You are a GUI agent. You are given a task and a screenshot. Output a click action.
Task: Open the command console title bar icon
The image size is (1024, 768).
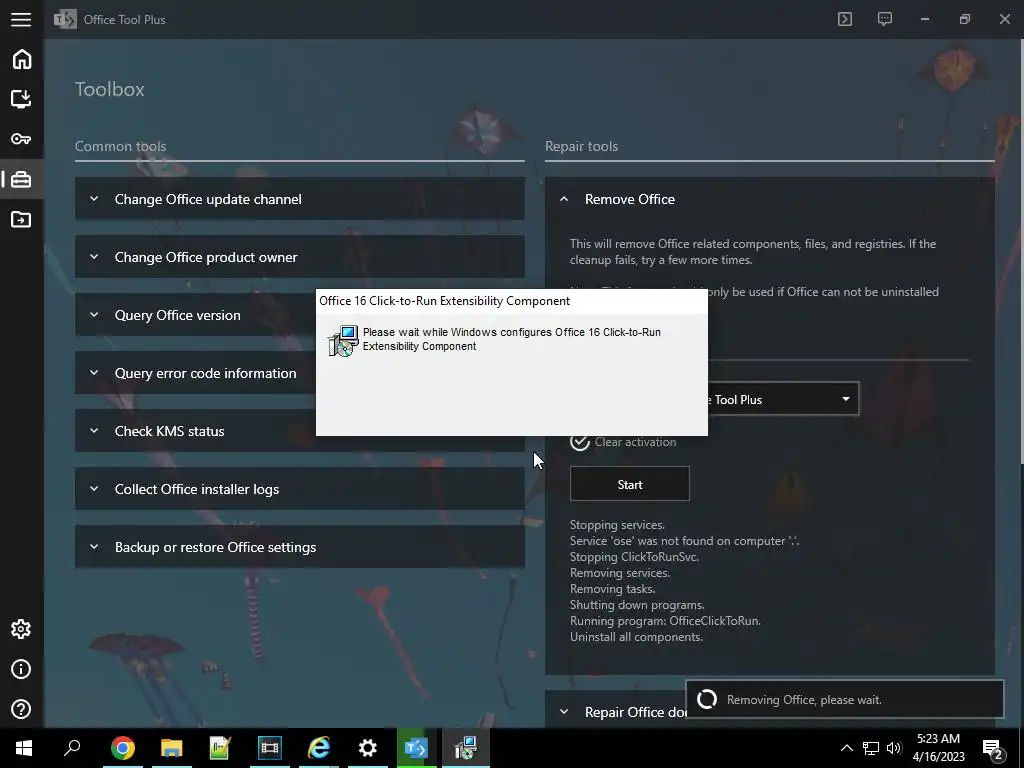coord(844,19)
